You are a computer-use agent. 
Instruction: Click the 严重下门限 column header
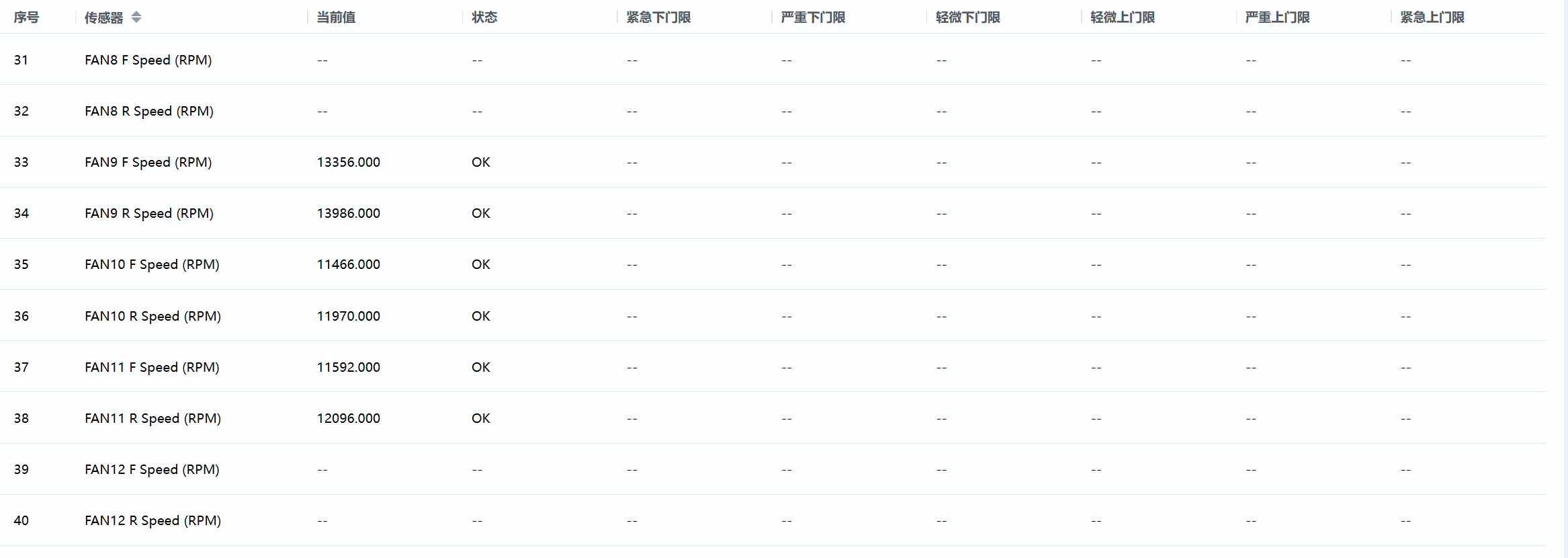813,17
